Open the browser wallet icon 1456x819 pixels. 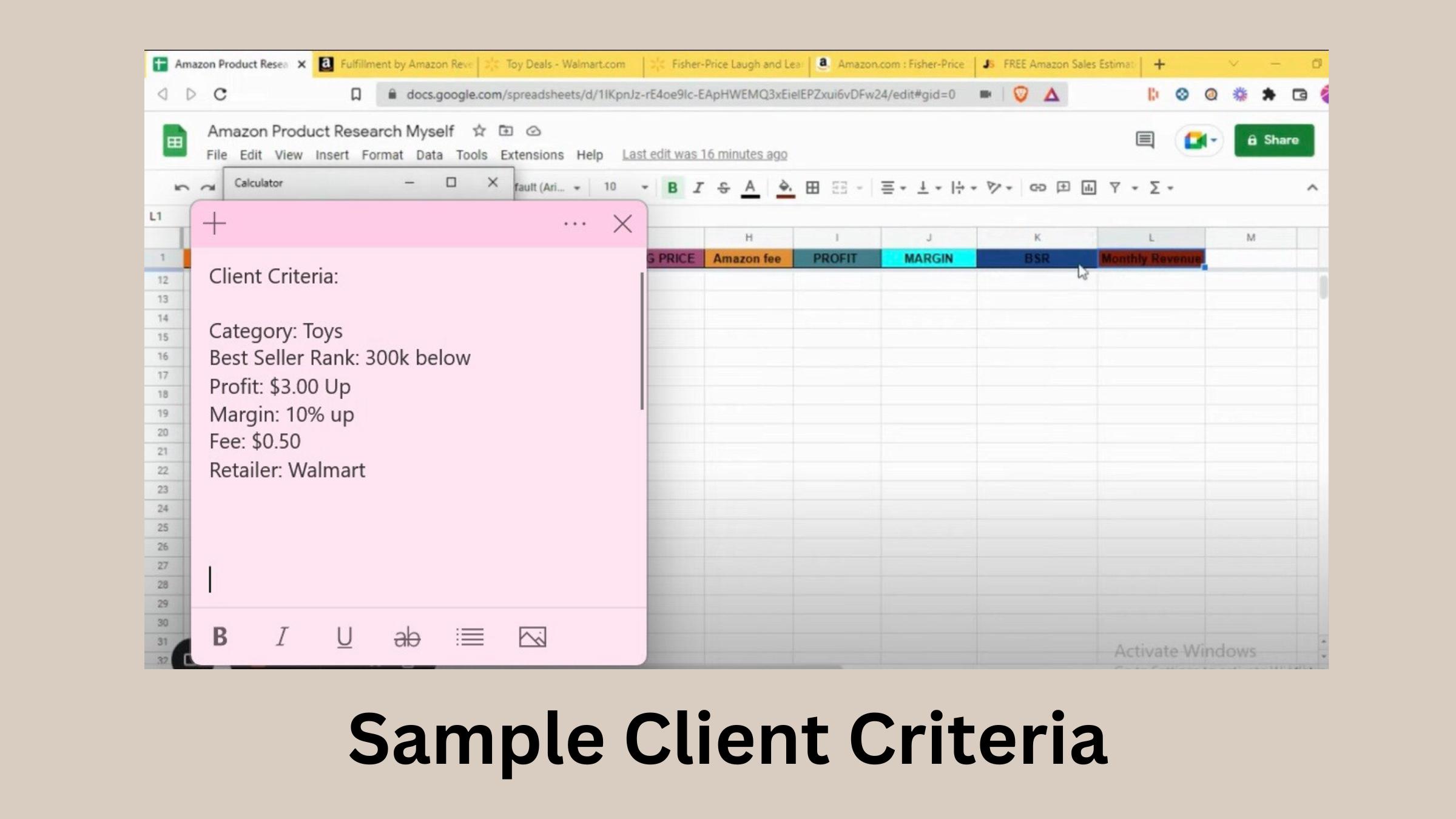click(1299, 94)
